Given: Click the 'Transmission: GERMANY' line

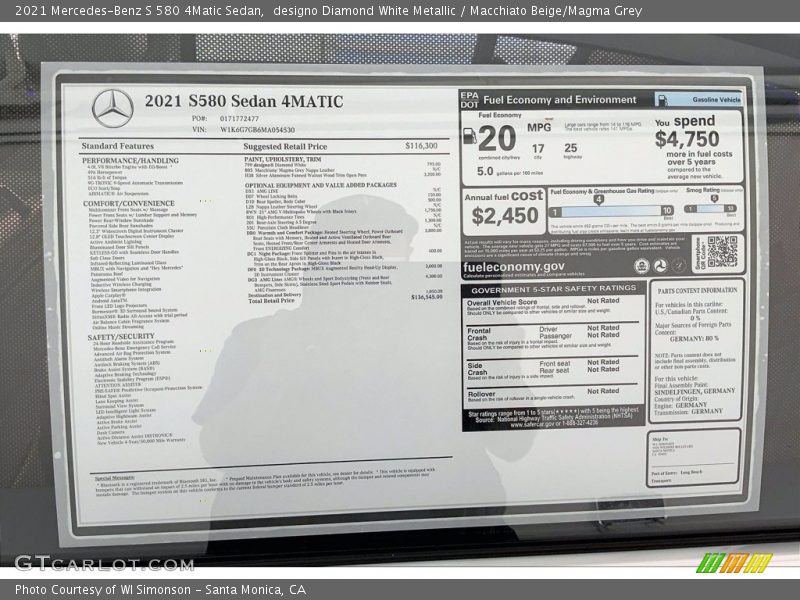Looking at the screenshot, I should pyautogui.click(x=688, y=411).
